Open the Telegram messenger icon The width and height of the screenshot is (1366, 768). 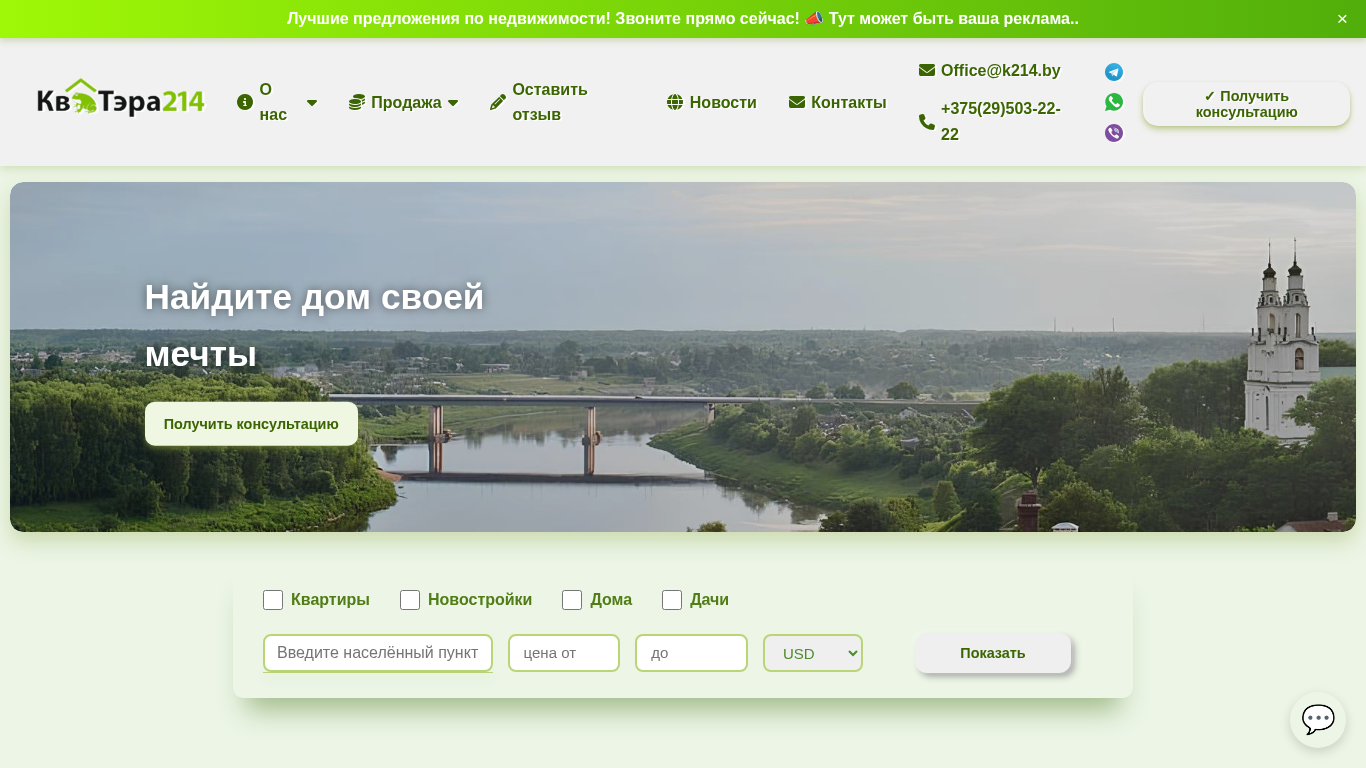click(1114, 72)
